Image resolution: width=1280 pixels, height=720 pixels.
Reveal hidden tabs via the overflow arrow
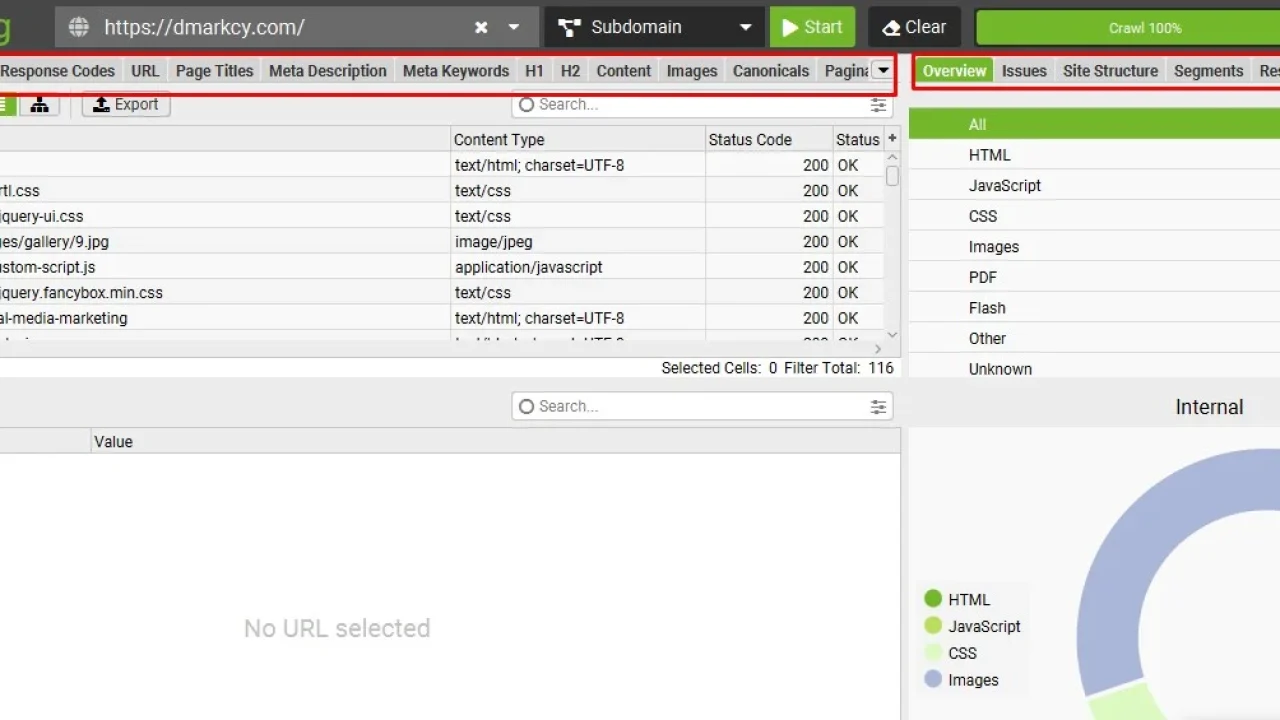883,70
